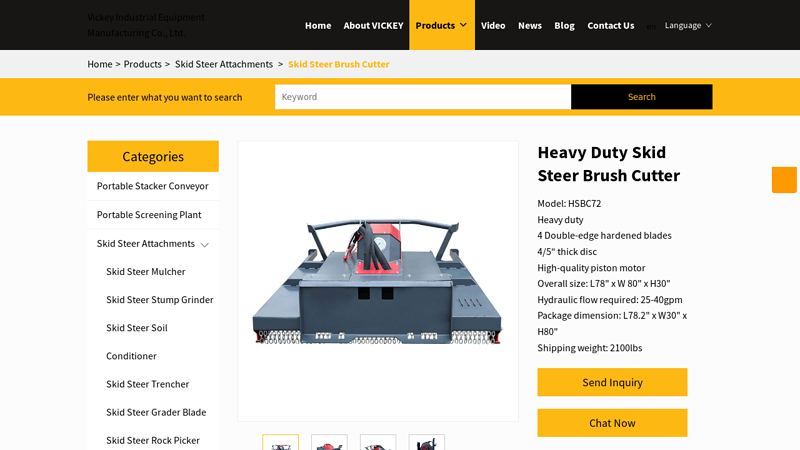
Task: Click Skid Steer Brush Cutter breadcrumb
Action: (x=339, y=64)
